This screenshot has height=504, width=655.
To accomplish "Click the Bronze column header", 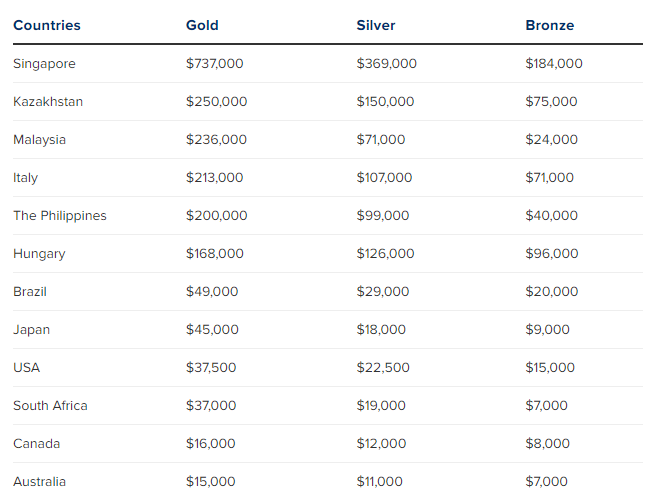I will point(550,25).
